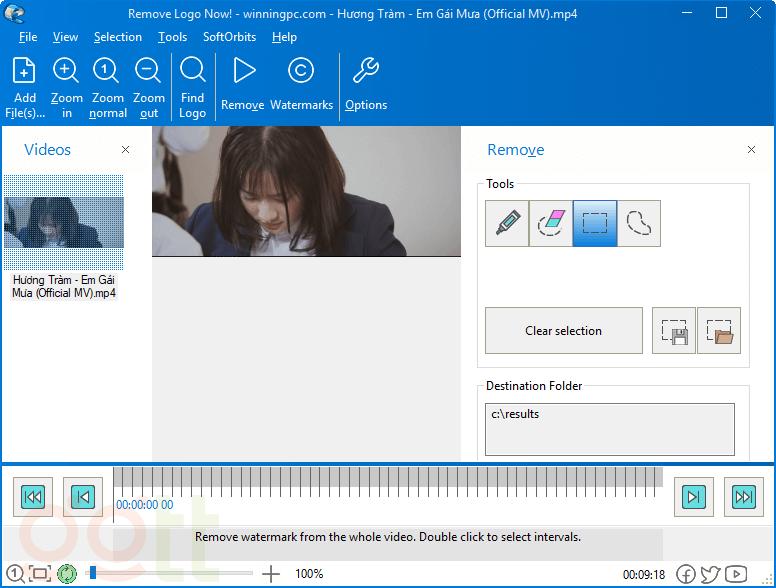Open the Selection menu

pos(118,37)
